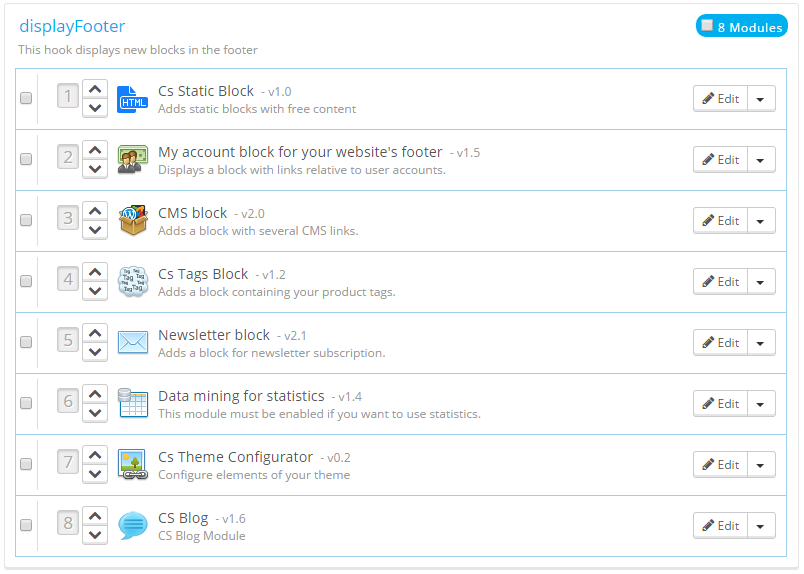The width and height of the screenshot is (804, 574).
Task: Click the Cs Theme Configurator picture icon
Action: pos(133,465)
